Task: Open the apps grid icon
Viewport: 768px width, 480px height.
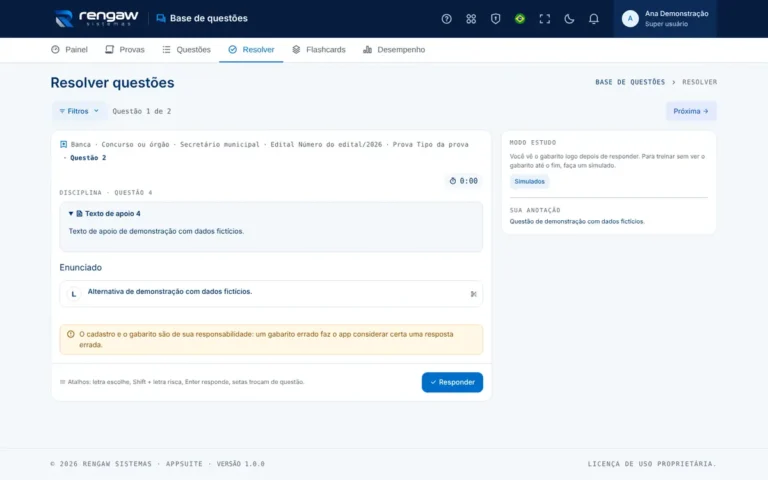Action: coord(471,19)
